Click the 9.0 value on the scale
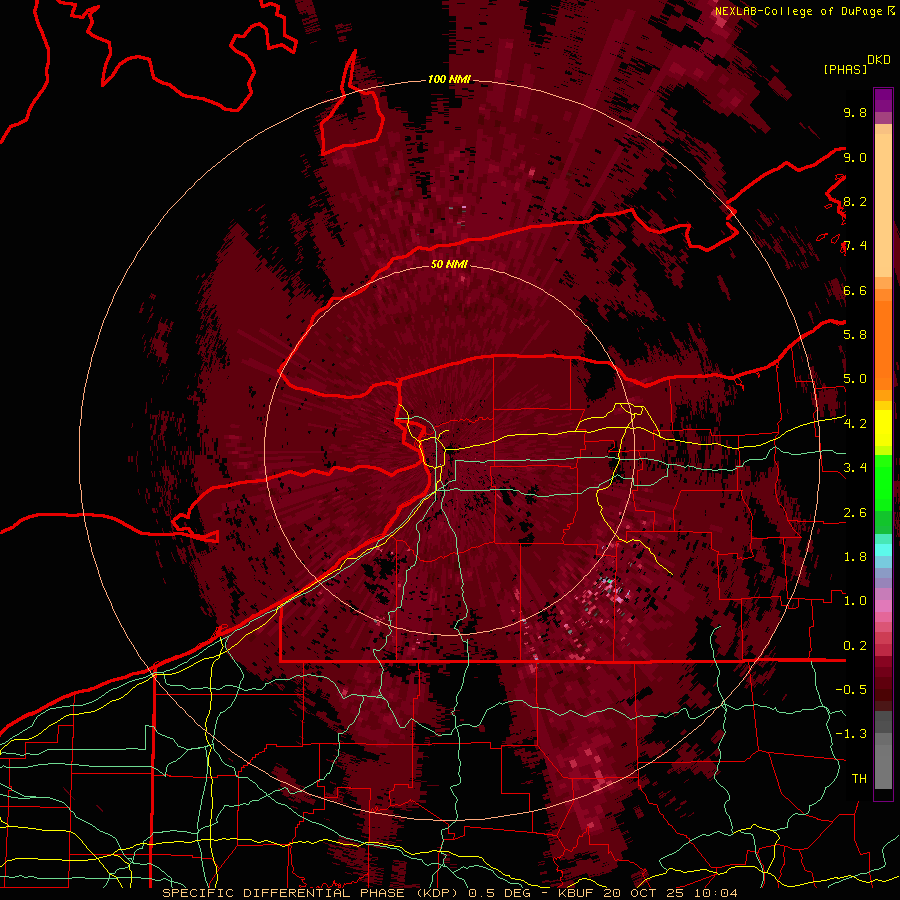 [x=855, y=157]
